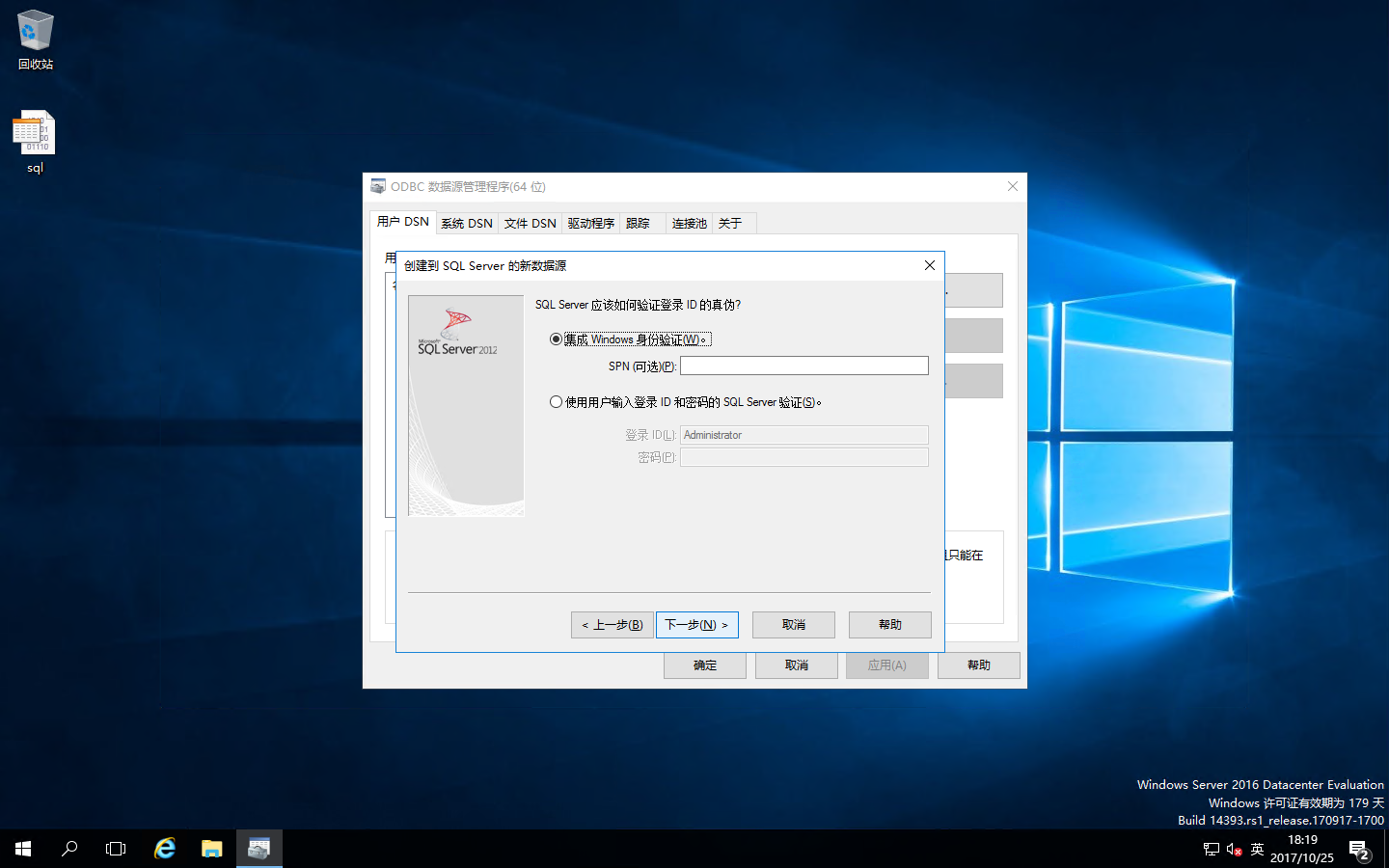Open Task View from taskbar

(116, 849)
